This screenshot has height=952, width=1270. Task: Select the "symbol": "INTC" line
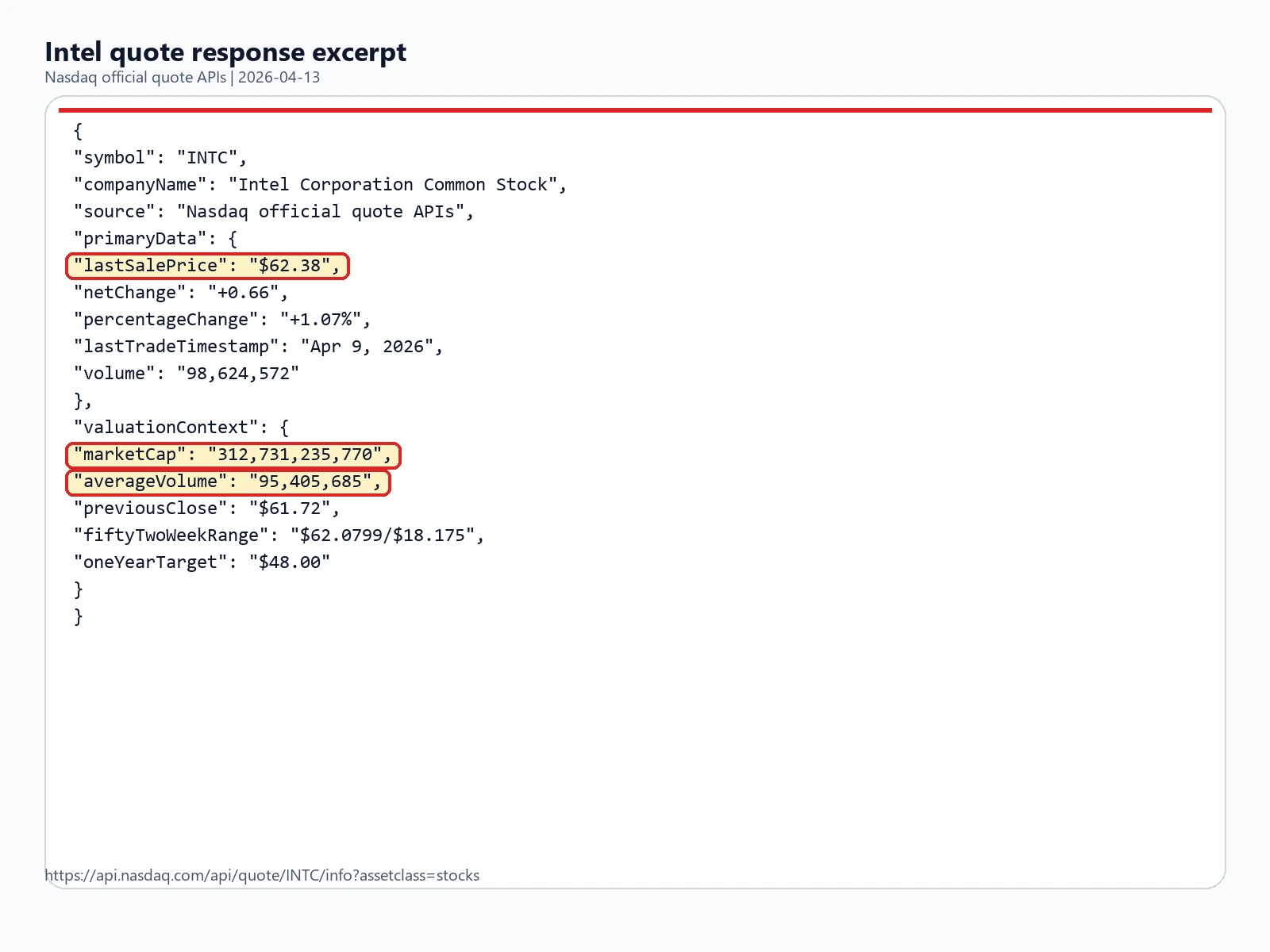160,158
